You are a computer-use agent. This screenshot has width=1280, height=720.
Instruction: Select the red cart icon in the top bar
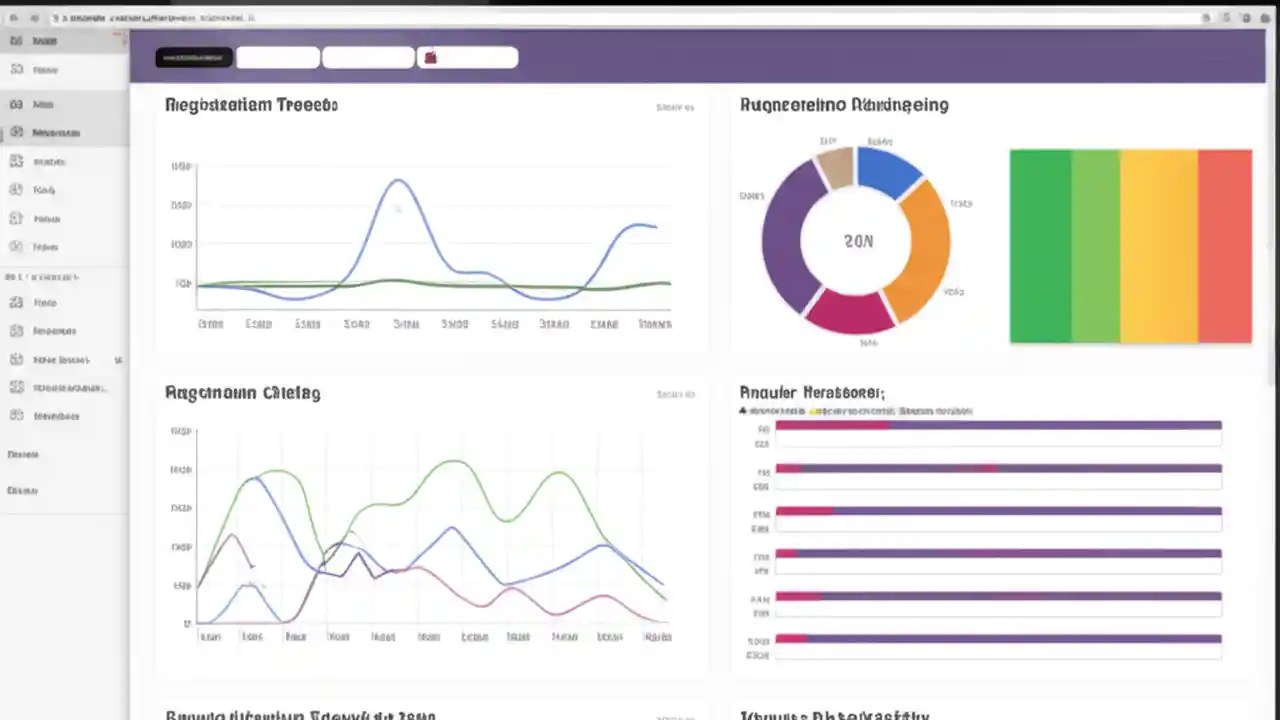(x=430, y=57)
